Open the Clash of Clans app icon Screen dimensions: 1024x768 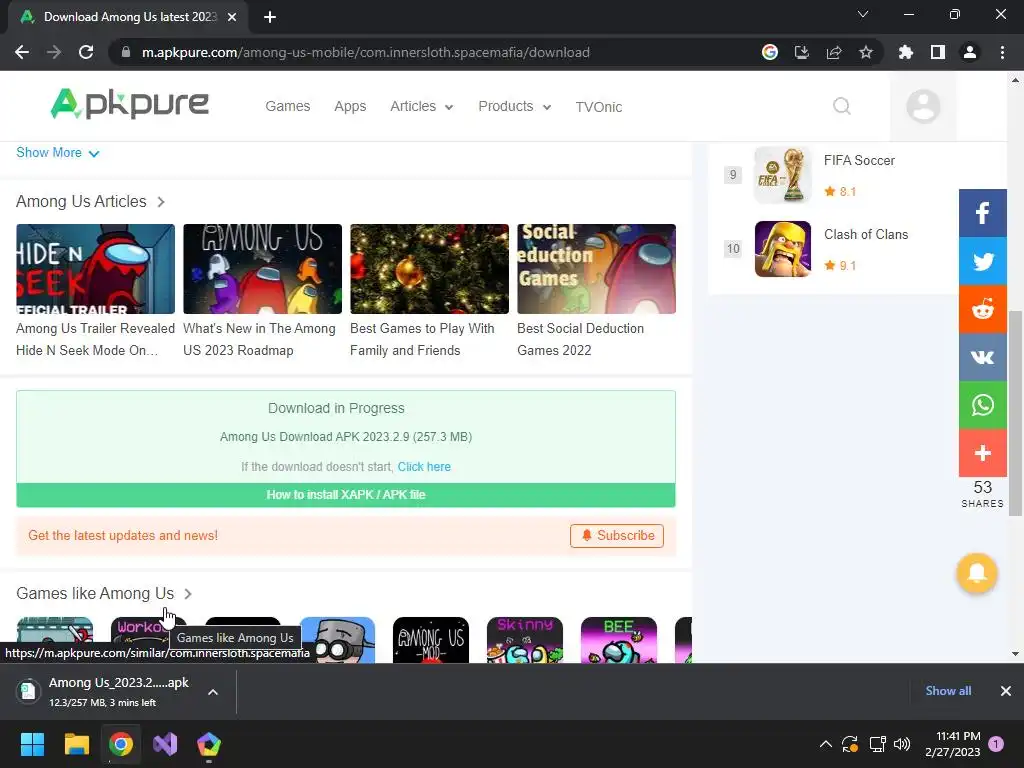coord(782,249)
